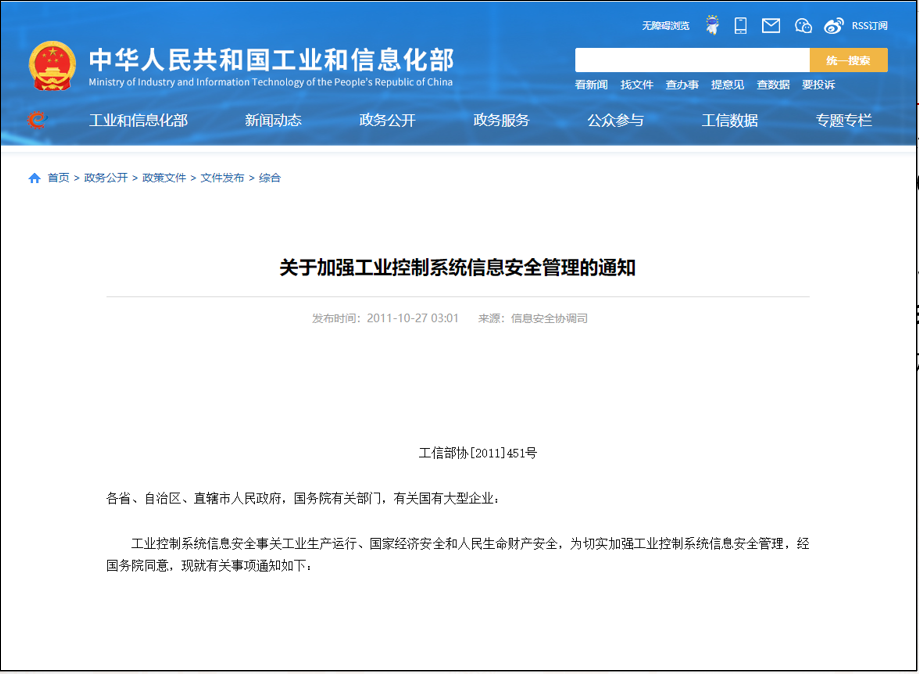Focus the site search input field
Viewport: 919px width, 674px height.
point(692,60)
